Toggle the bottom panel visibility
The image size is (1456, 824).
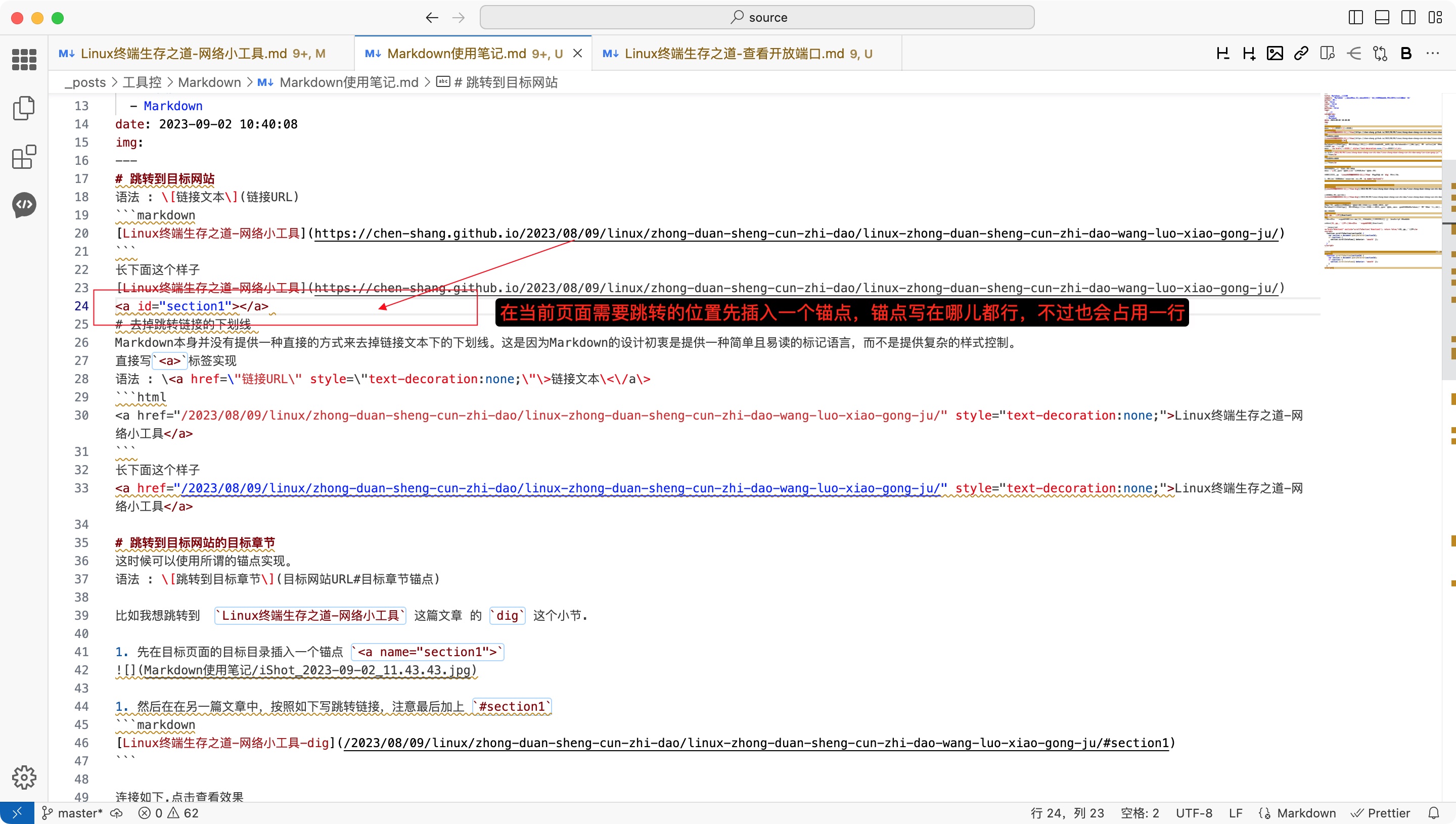pos(1382,18)
